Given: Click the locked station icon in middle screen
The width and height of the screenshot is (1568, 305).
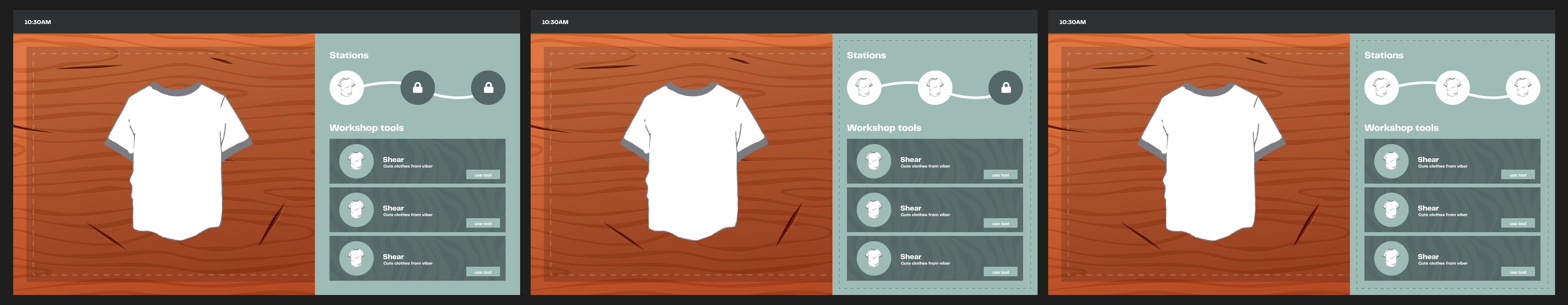Looking at the screenshot, I should point(1006,88).
